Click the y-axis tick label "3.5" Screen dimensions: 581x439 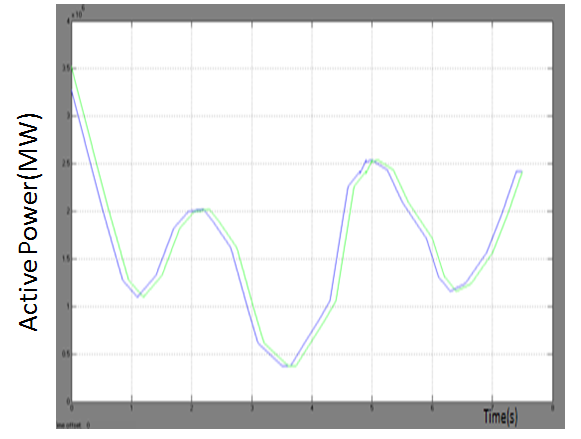[x=66, y=69]
